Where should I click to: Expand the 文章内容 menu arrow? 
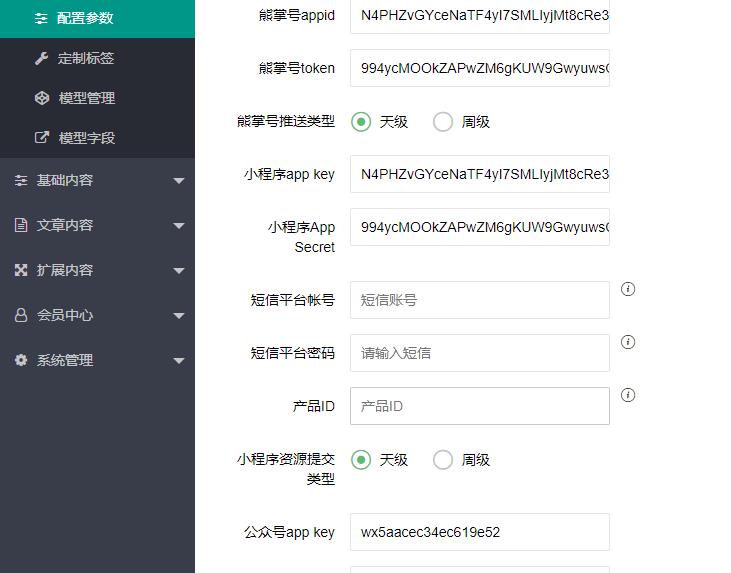pos(179,226)
